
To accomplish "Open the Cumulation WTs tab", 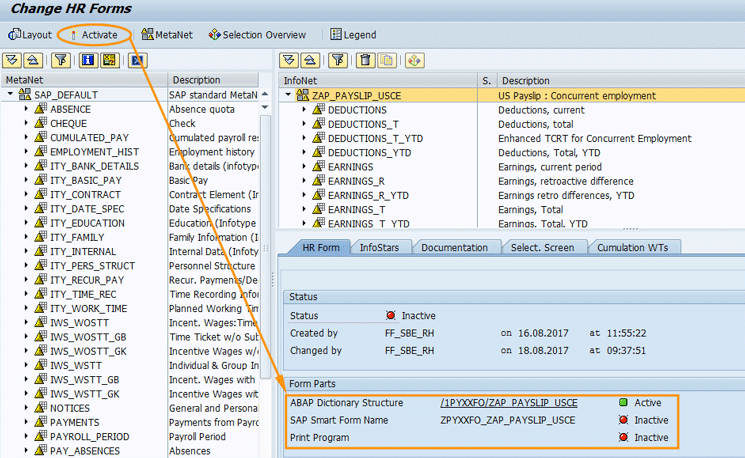I will [634, 247].
